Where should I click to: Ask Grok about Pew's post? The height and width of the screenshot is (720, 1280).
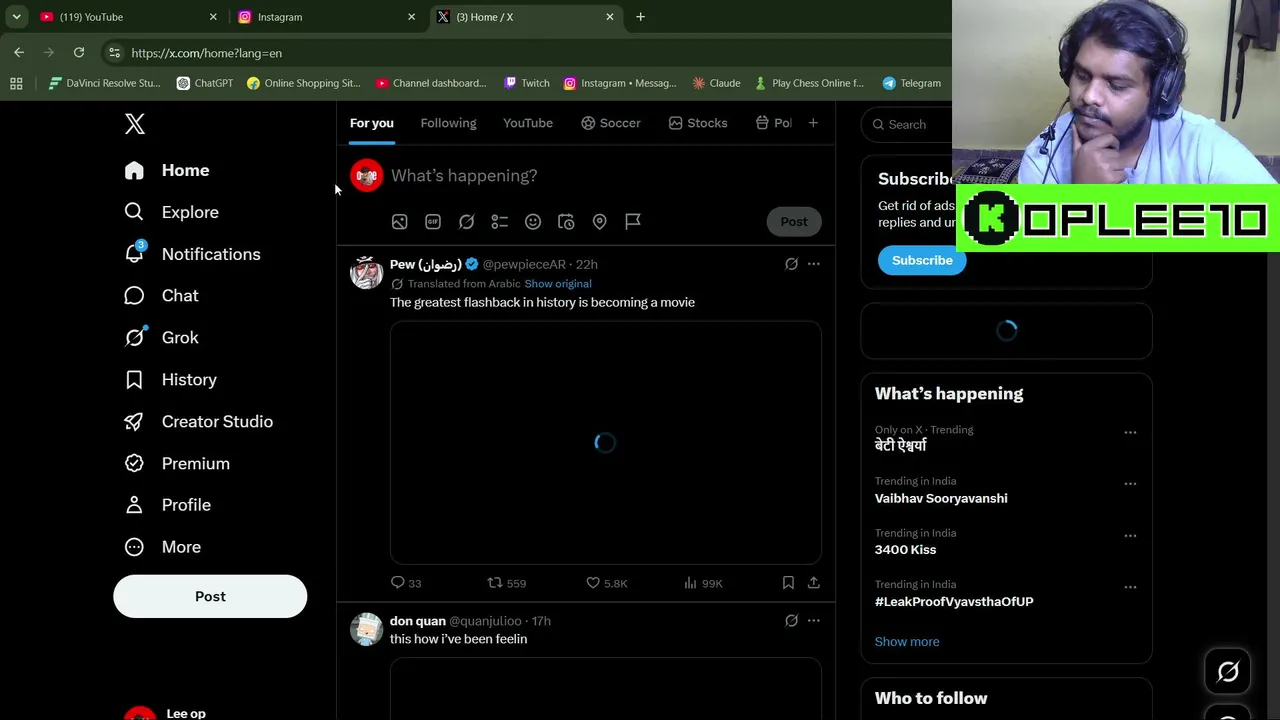[791, 264]
